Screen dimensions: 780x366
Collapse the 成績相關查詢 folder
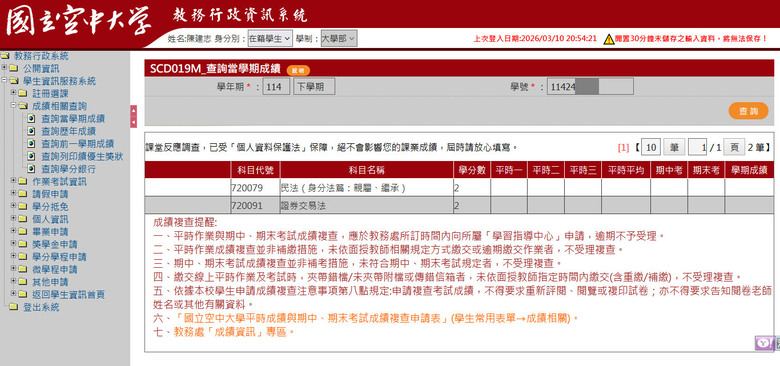point(13,106)
